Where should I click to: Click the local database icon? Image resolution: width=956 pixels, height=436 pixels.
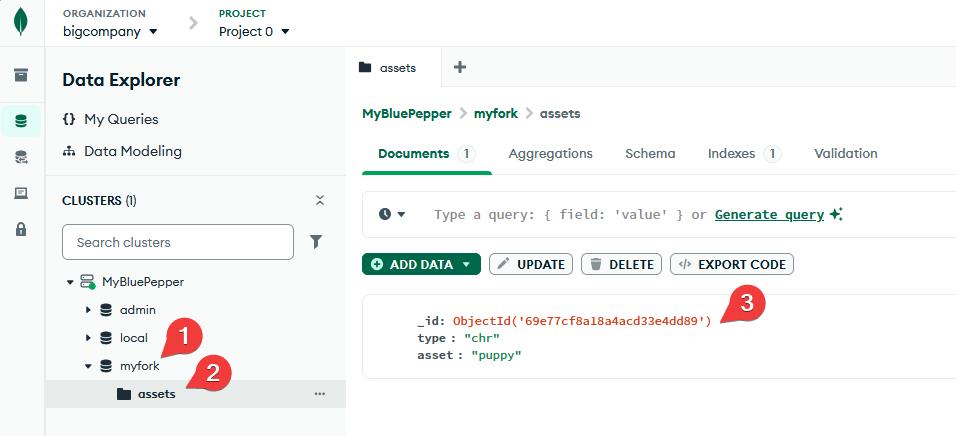coord(106,338)
